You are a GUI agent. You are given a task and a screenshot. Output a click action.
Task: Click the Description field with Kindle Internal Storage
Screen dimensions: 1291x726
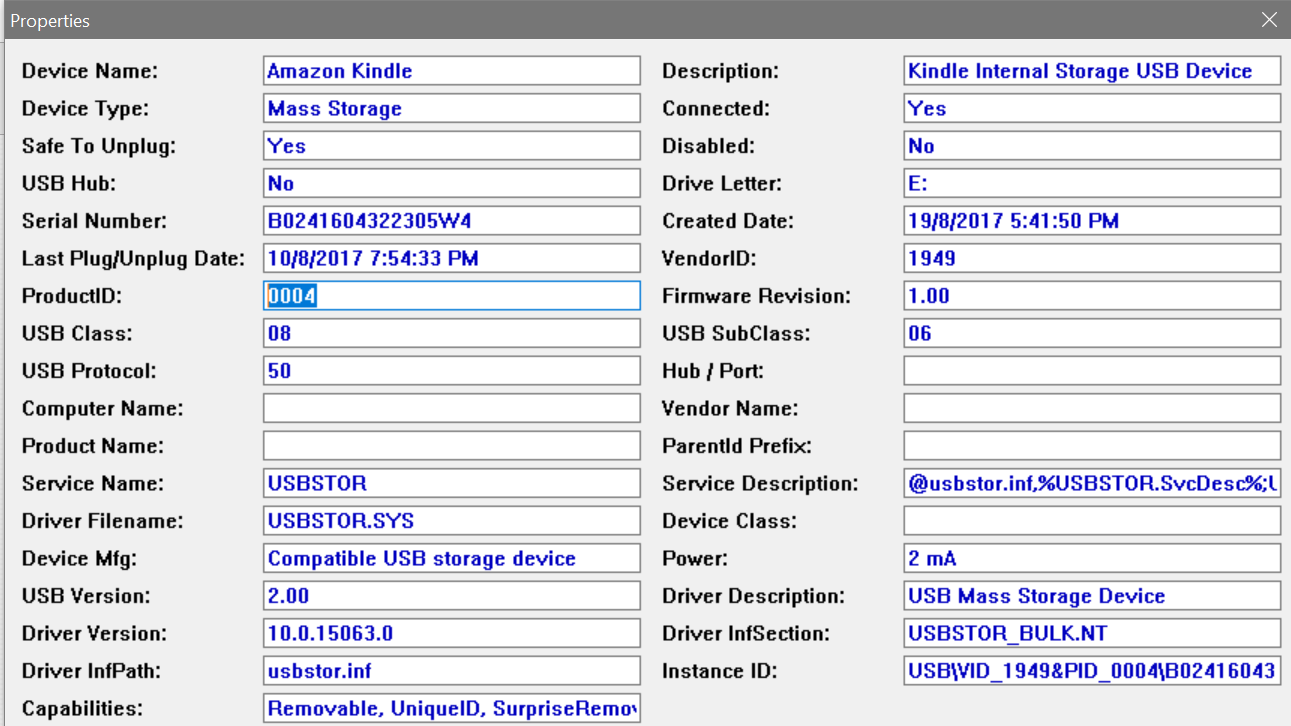(x=1092, y=71)
